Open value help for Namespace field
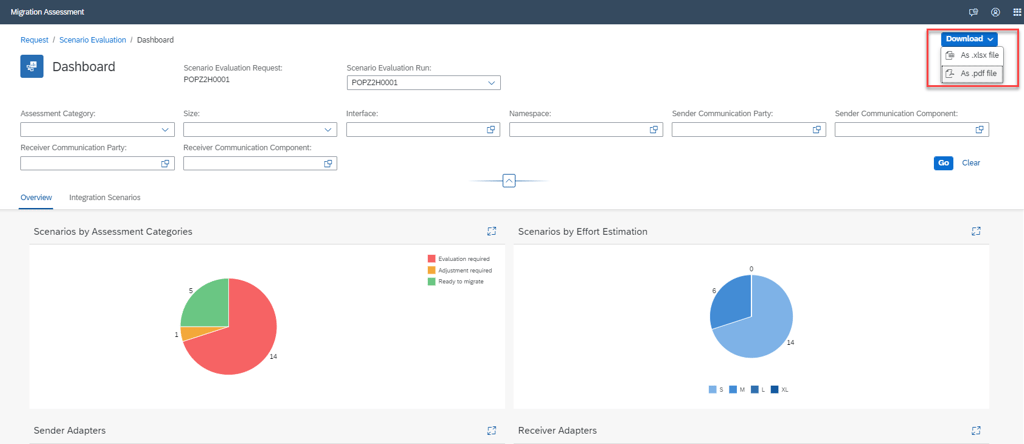Viewport: 1024px width, 444px height. tap(654, 130)
